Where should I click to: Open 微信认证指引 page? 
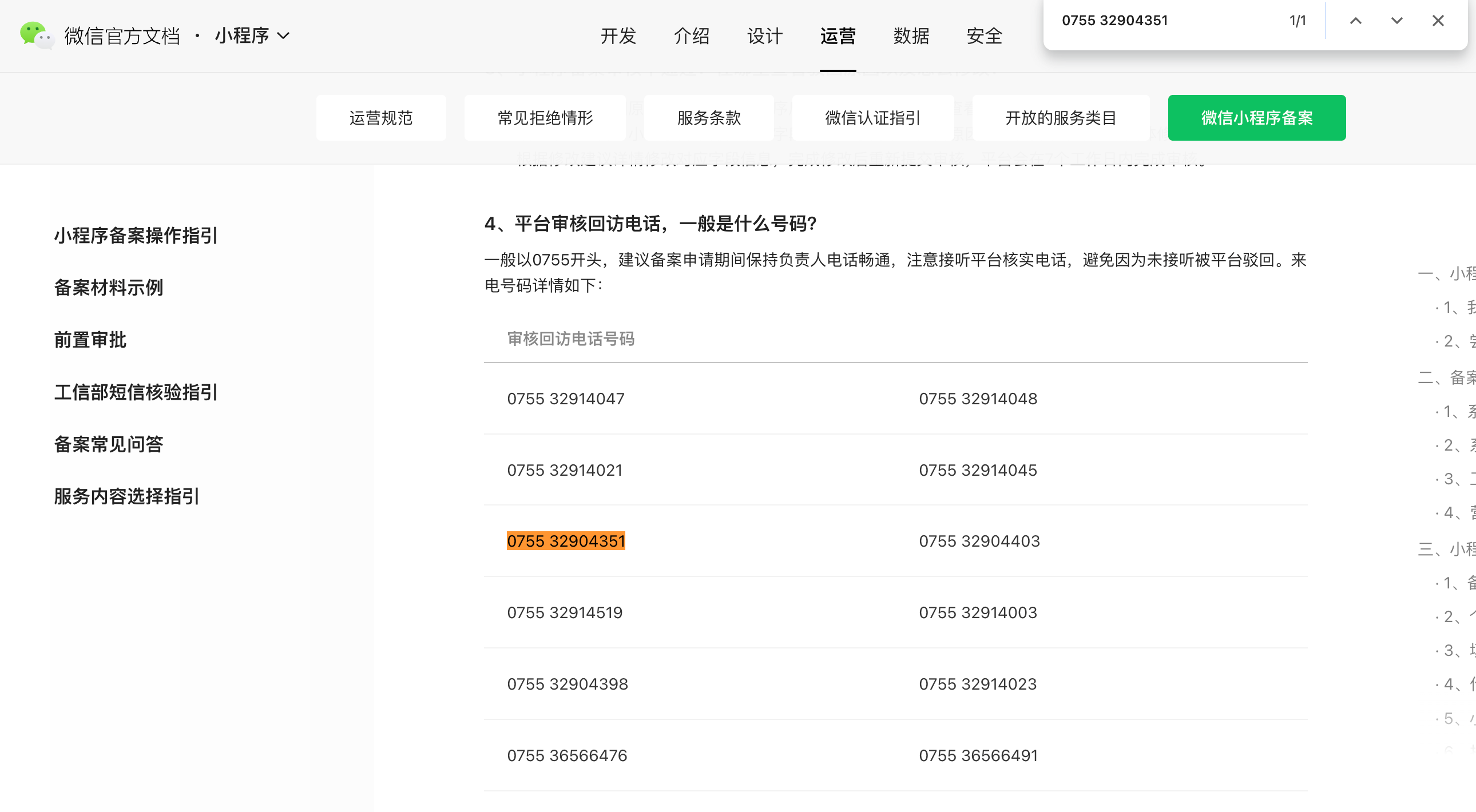[x=872, y=118]
